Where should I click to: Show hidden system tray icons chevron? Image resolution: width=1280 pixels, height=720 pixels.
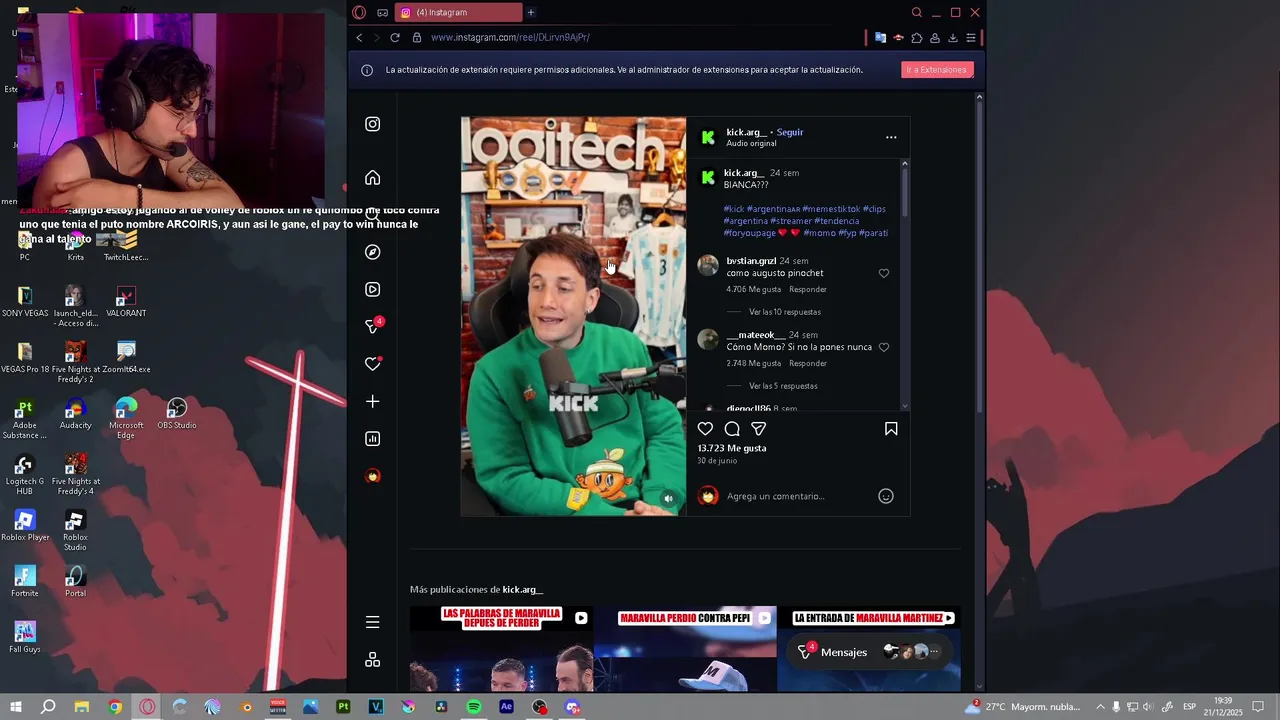1100,707
